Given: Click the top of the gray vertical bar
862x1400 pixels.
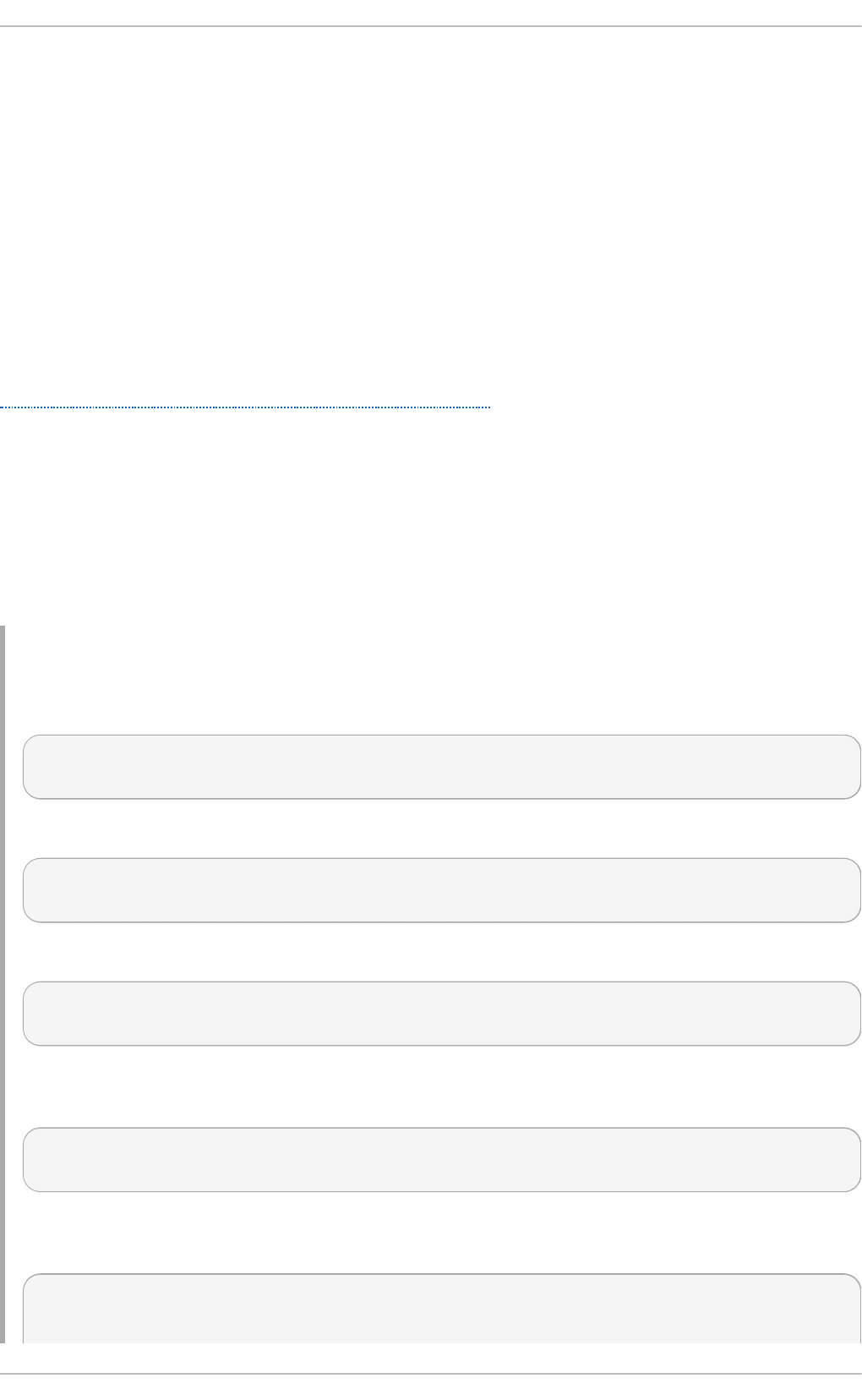Looking at the screenshot, I should [x=3, y=631].
